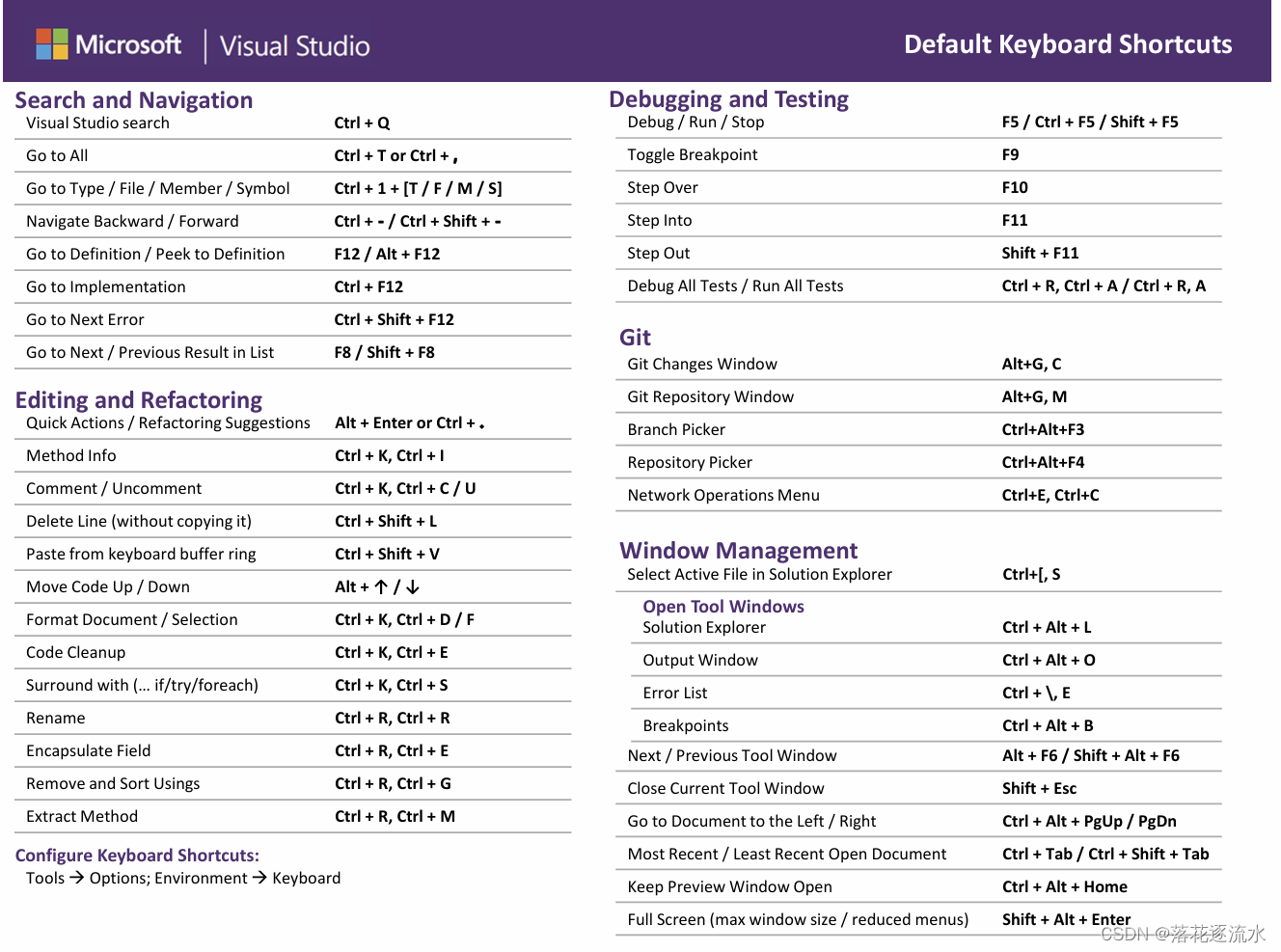Viewport: 1281px width, 952px height.
Task: Click the Solution Explorer row label
Action: coord(704,628)
